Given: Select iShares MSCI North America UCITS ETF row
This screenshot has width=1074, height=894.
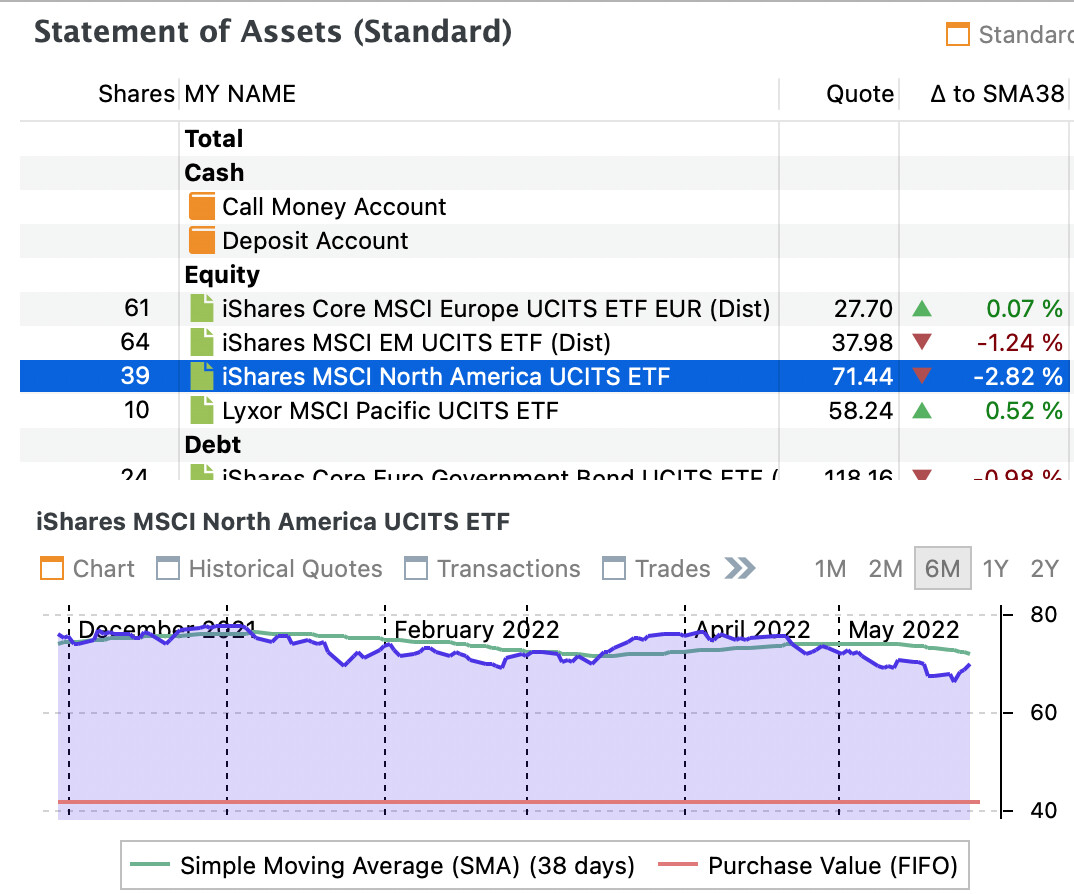Looking at the screenshot, I should point(545,376).
